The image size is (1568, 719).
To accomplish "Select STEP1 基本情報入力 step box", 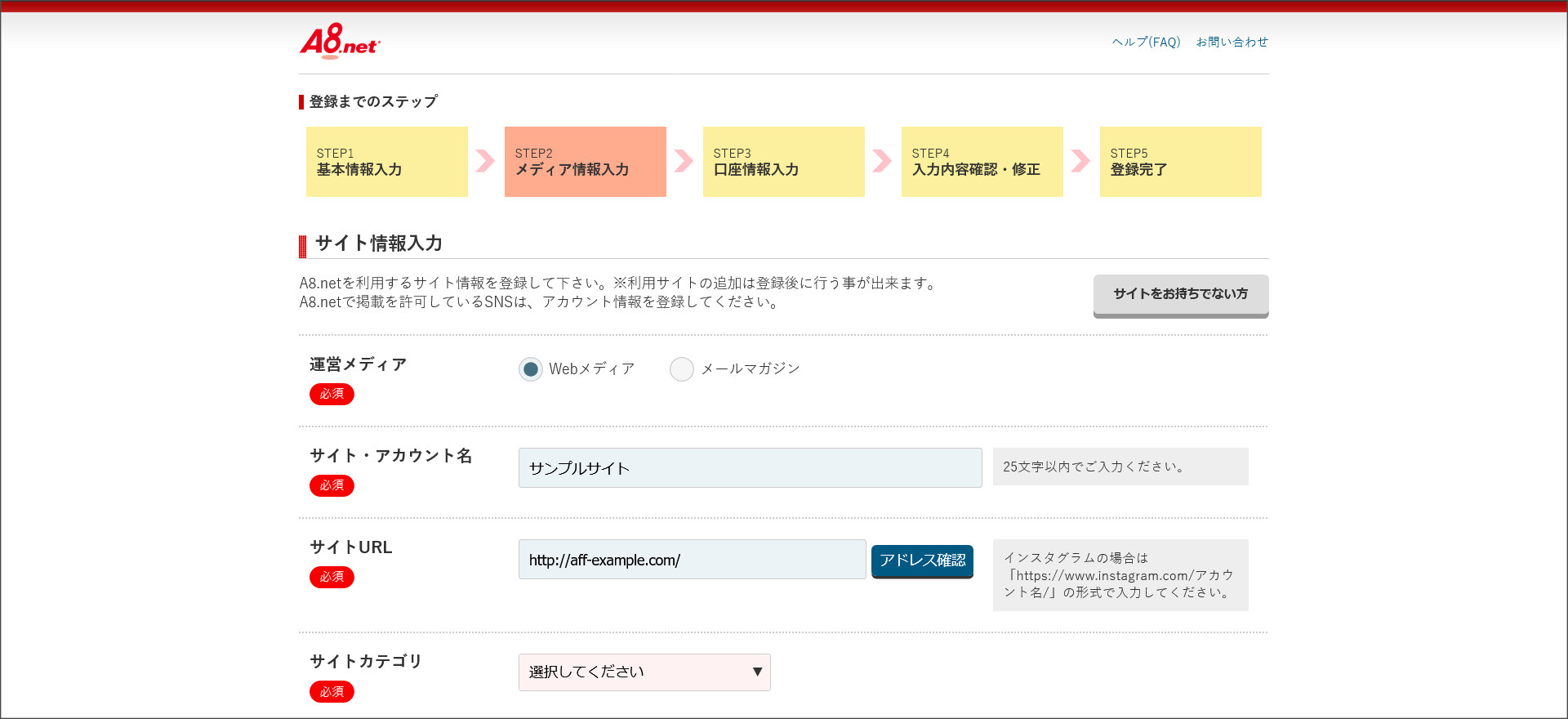I will [386, 162].
